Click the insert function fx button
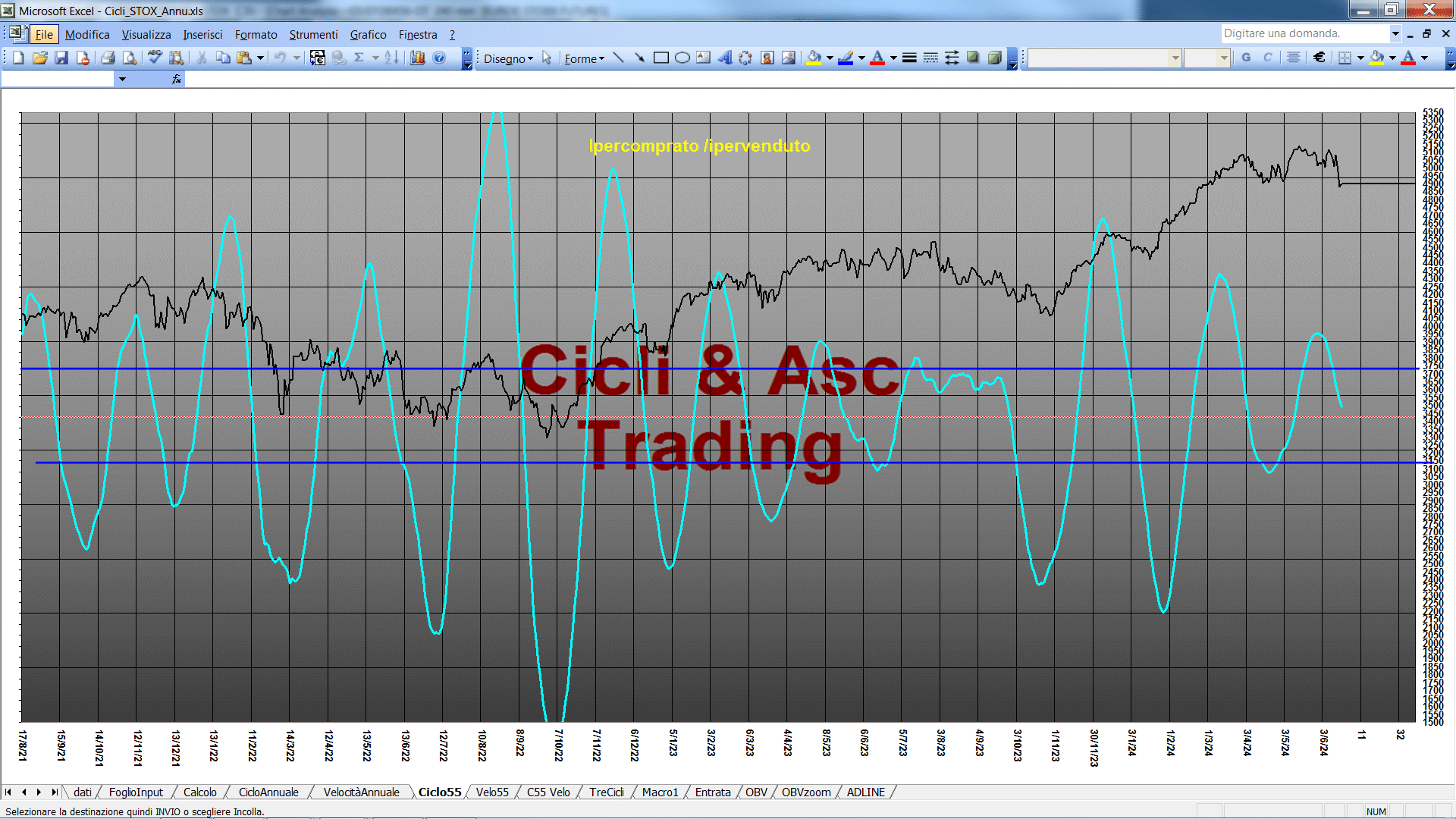 point(176,79)
